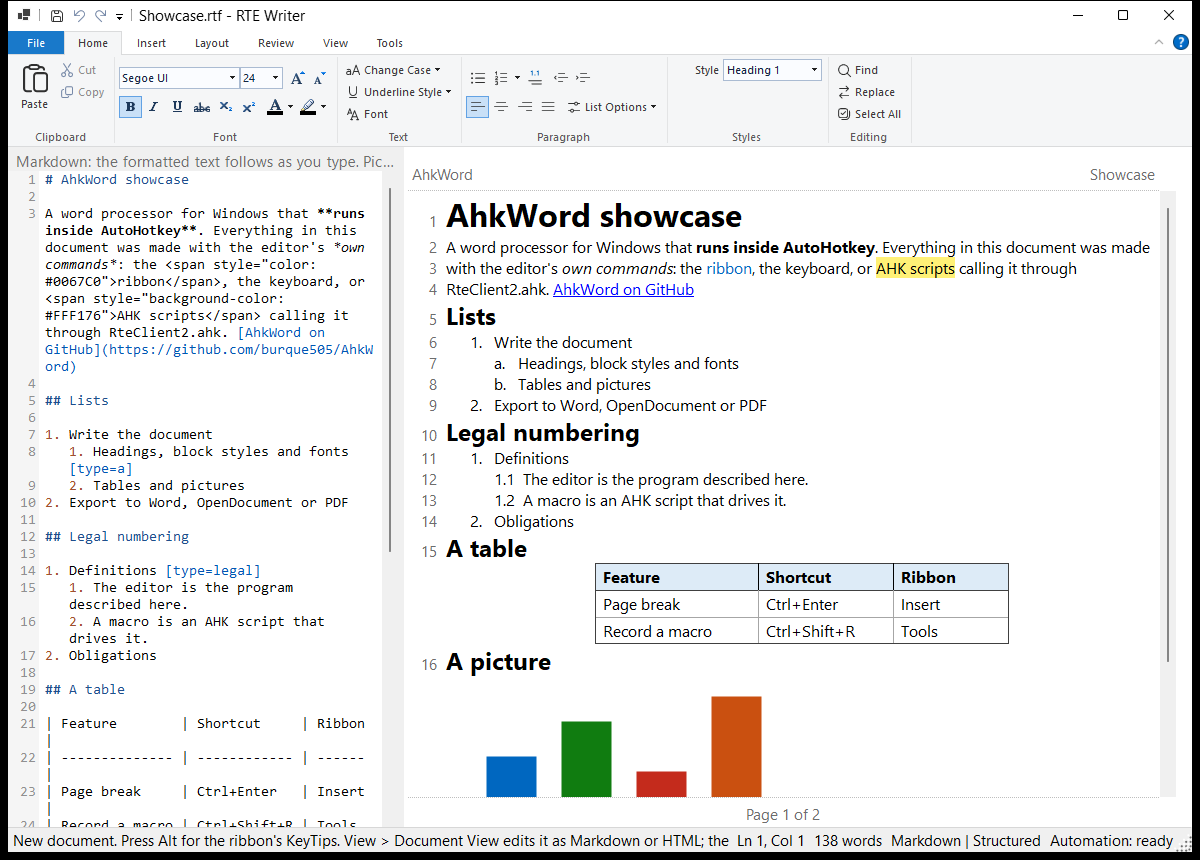The image size is (1200, 860).
Task: Center-align the paragraph
Action: tap(501, 107)
